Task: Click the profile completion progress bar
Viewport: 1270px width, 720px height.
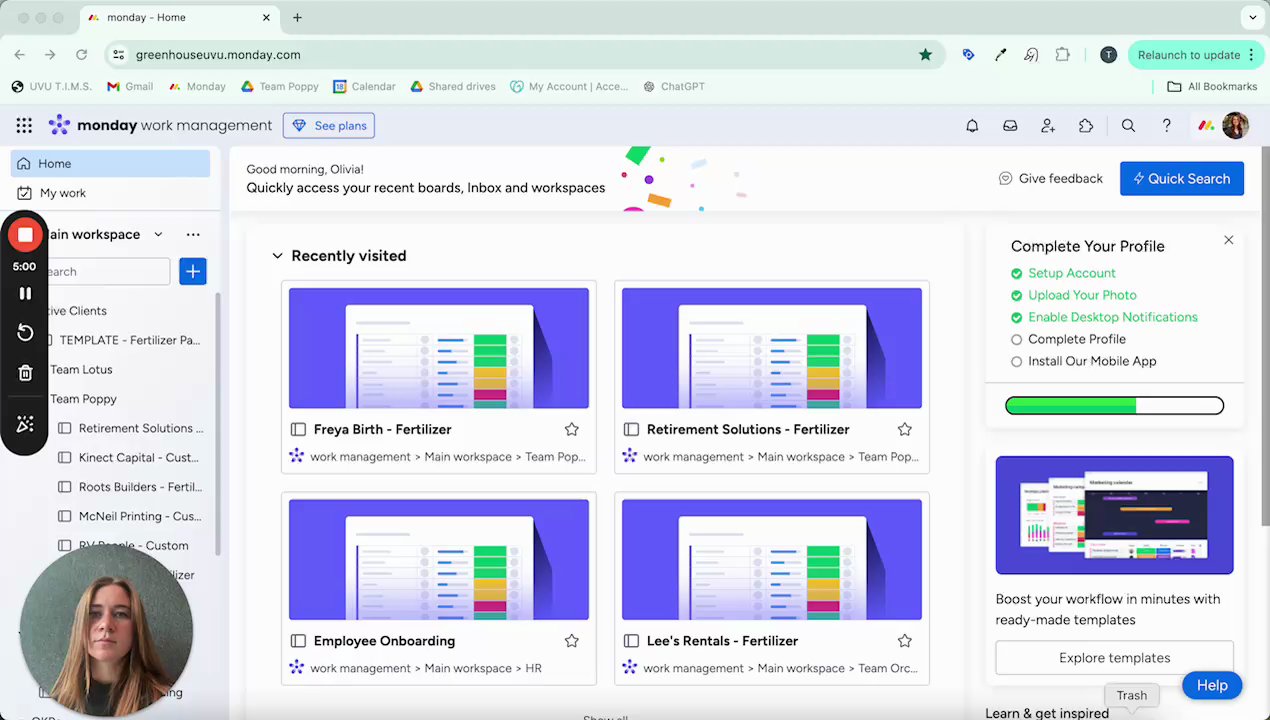Action: (1114, 405)
